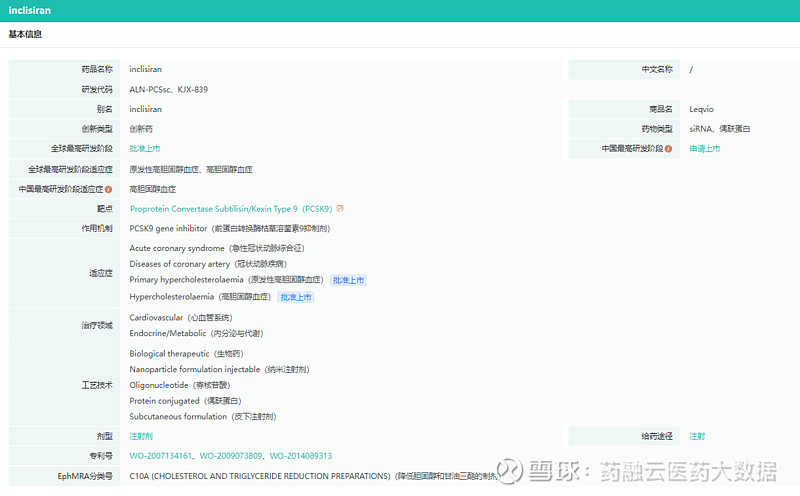
Task: Open the 注射剂 dosage form link
Action: tap(141, 436)
